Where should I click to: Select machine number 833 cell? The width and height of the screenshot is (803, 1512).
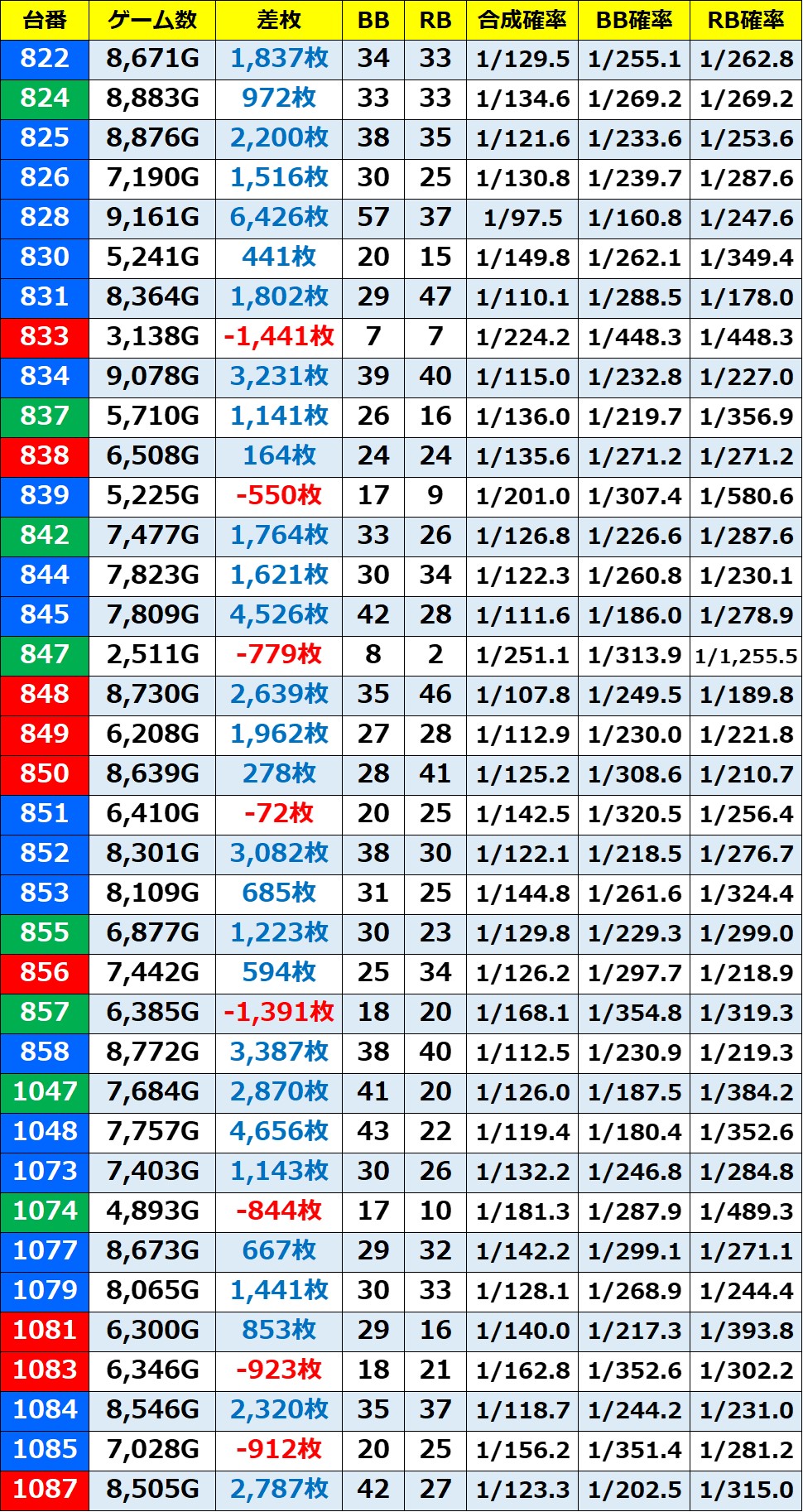pos(45,338)
